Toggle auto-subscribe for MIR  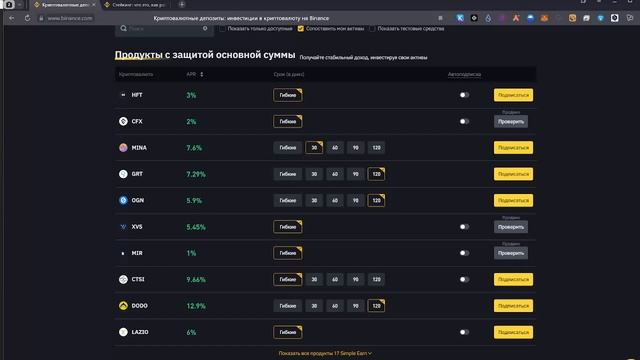point(464,253)
